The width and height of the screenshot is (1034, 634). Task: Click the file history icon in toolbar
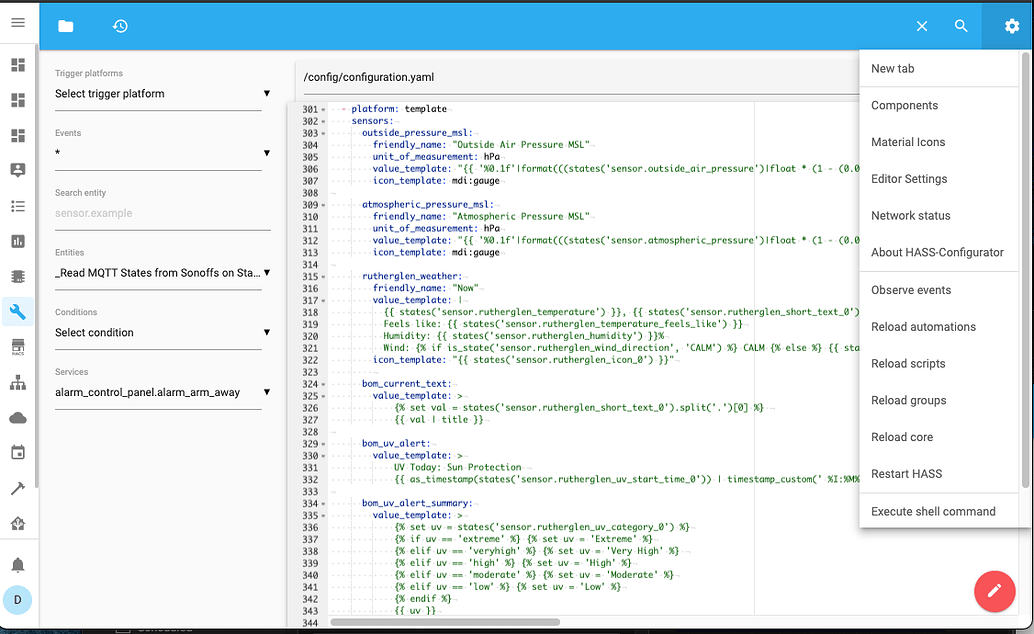[120, 26]
